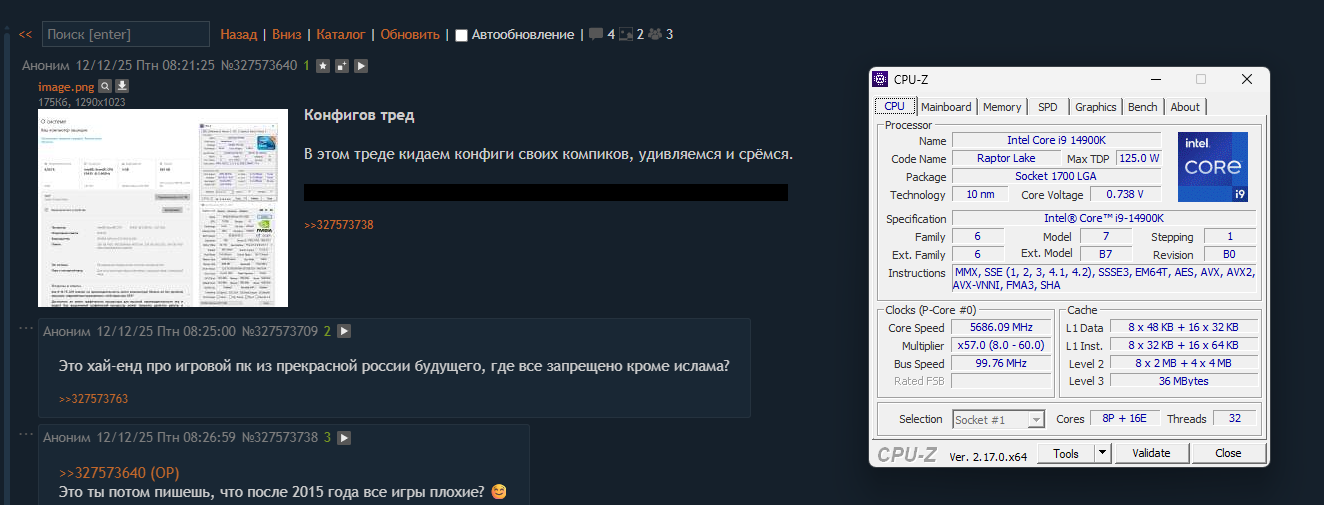Click the Вниз link
1324x505 pixels.
pos(287,34)
